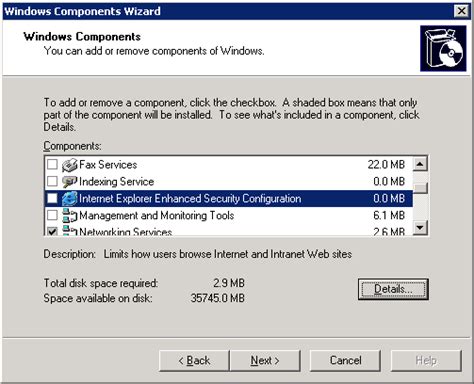Click the components list scroll up arrow
Image resolution: width=474 pixels, height=384 pixels.
click(420, 164)
